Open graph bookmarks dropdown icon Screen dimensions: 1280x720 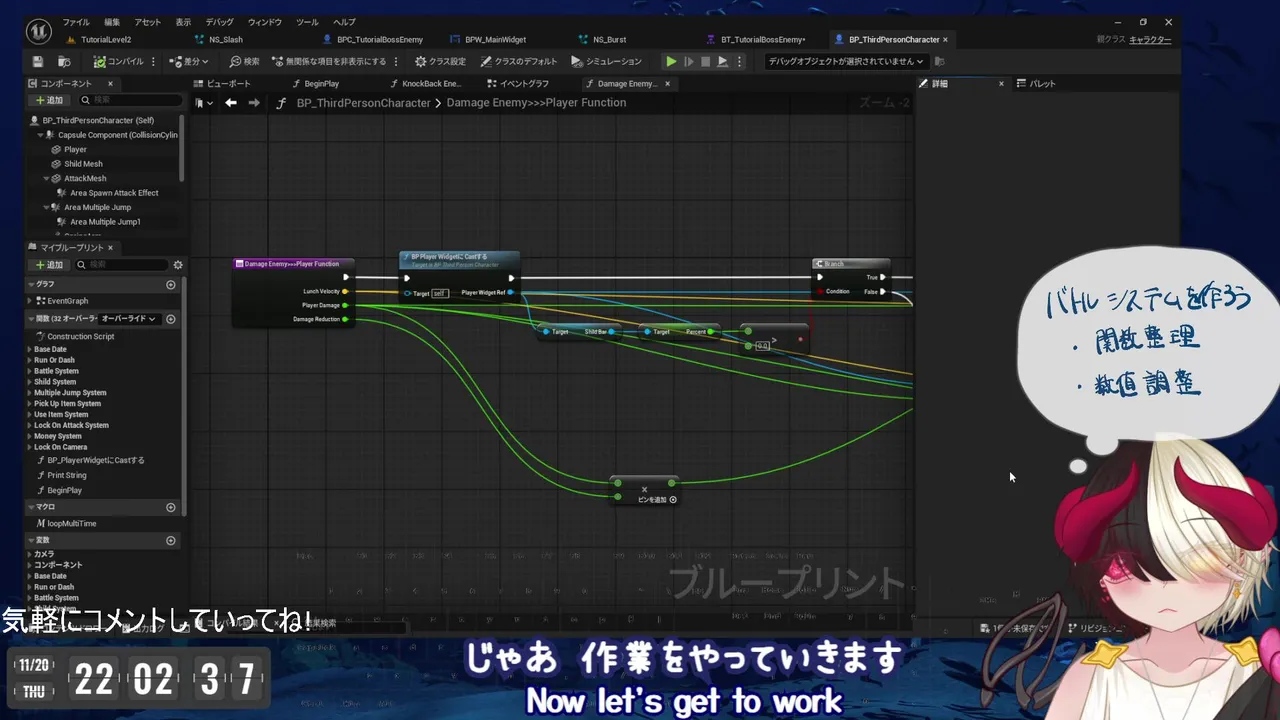pyautogui.click(x=203, y=102)
